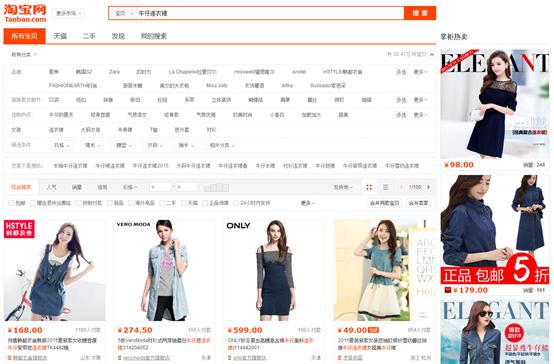
Task: Check the 天猫 filter checkbox
Action: click(184, 203)
